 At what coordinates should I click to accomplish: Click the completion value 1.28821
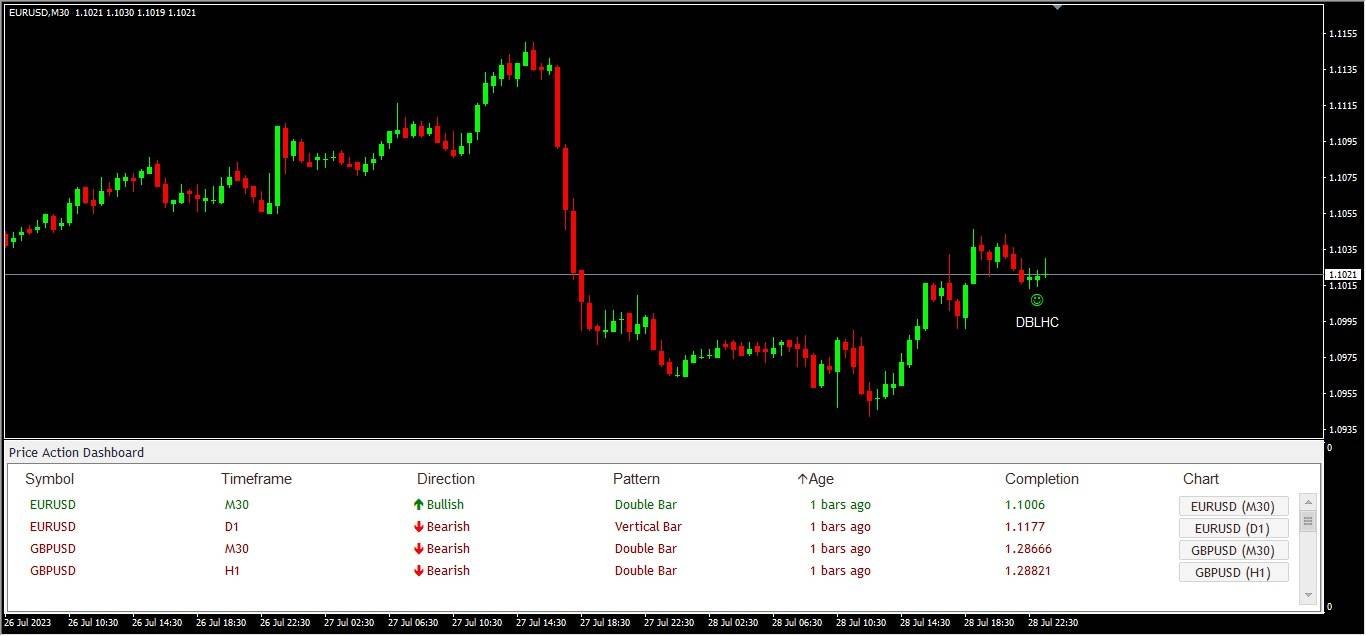click(1028, 571)
